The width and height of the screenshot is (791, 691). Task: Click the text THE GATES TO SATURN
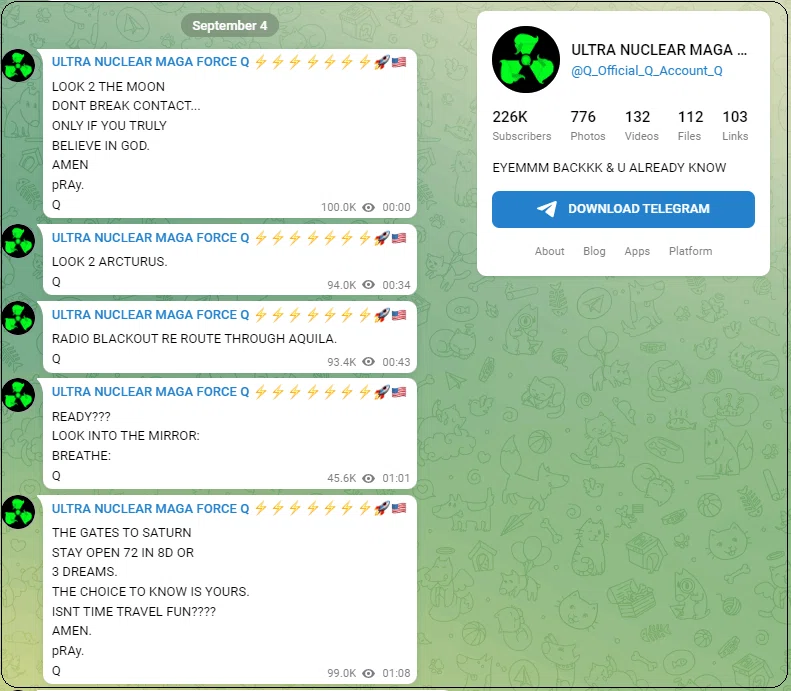pyautogui.click(x=122, y=533)
